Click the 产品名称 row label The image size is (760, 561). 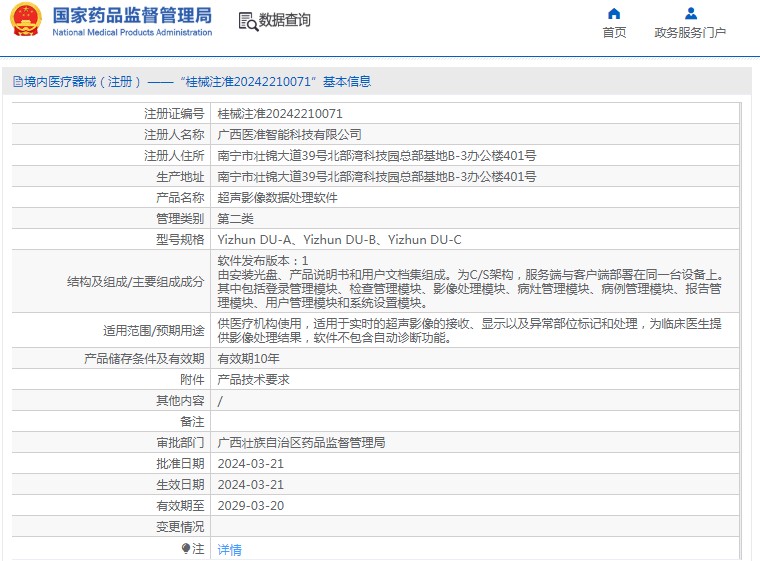tap(180, 197)
